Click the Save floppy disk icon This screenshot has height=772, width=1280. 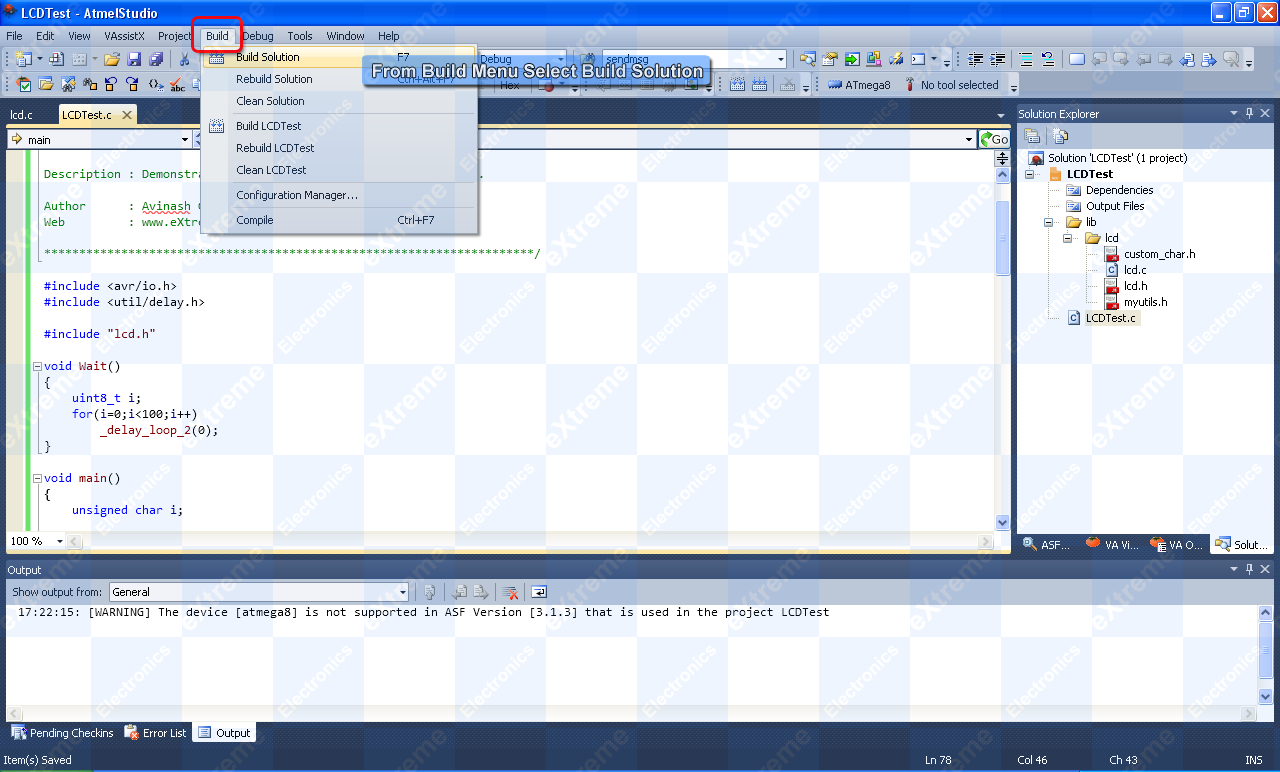point(134,59)
